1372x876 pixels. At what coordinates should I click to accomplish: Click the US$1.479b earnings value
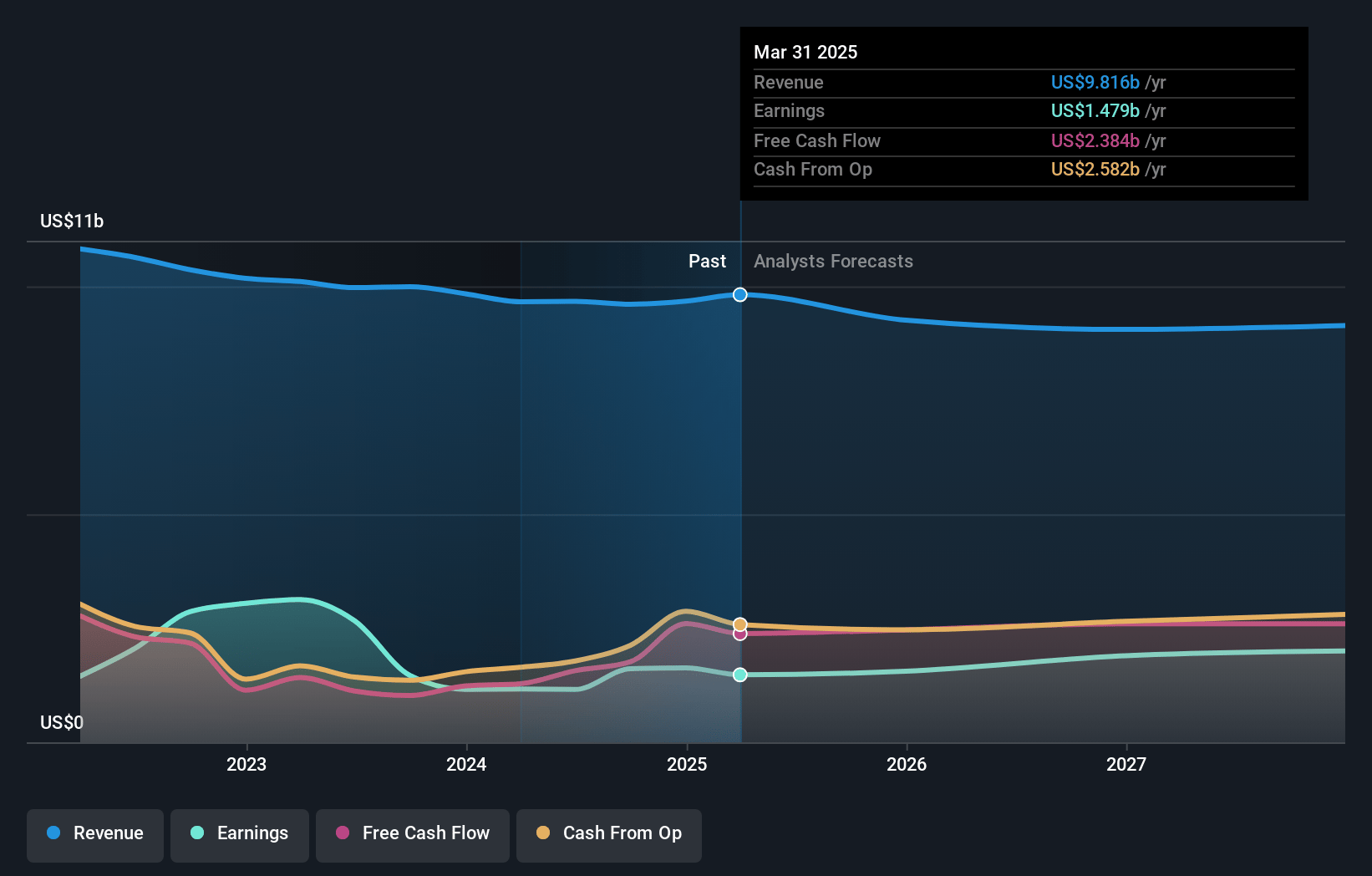click(1095, 110)
